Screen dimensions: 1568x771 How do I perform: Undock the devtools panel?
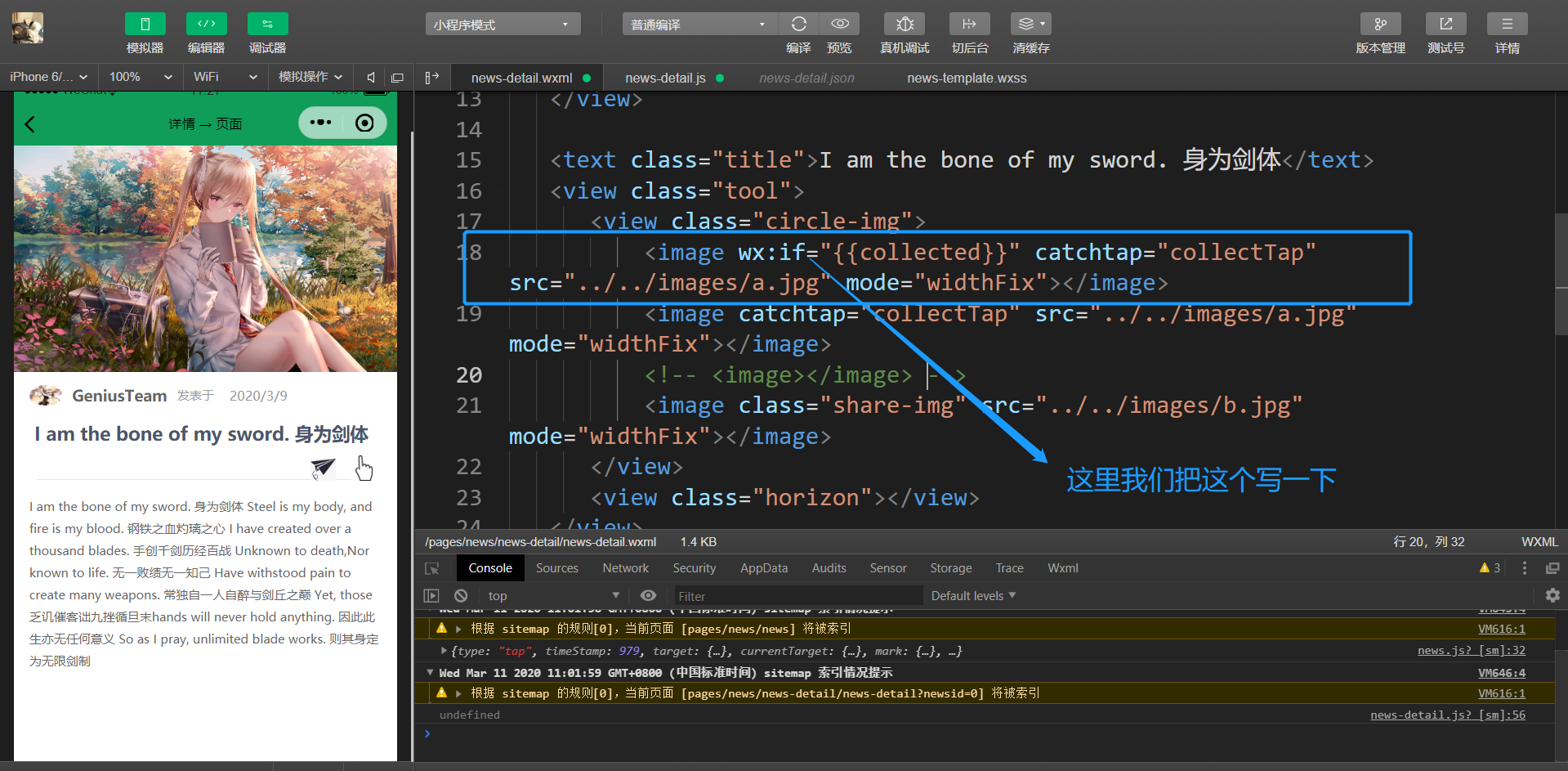[x=1552, y=568]
